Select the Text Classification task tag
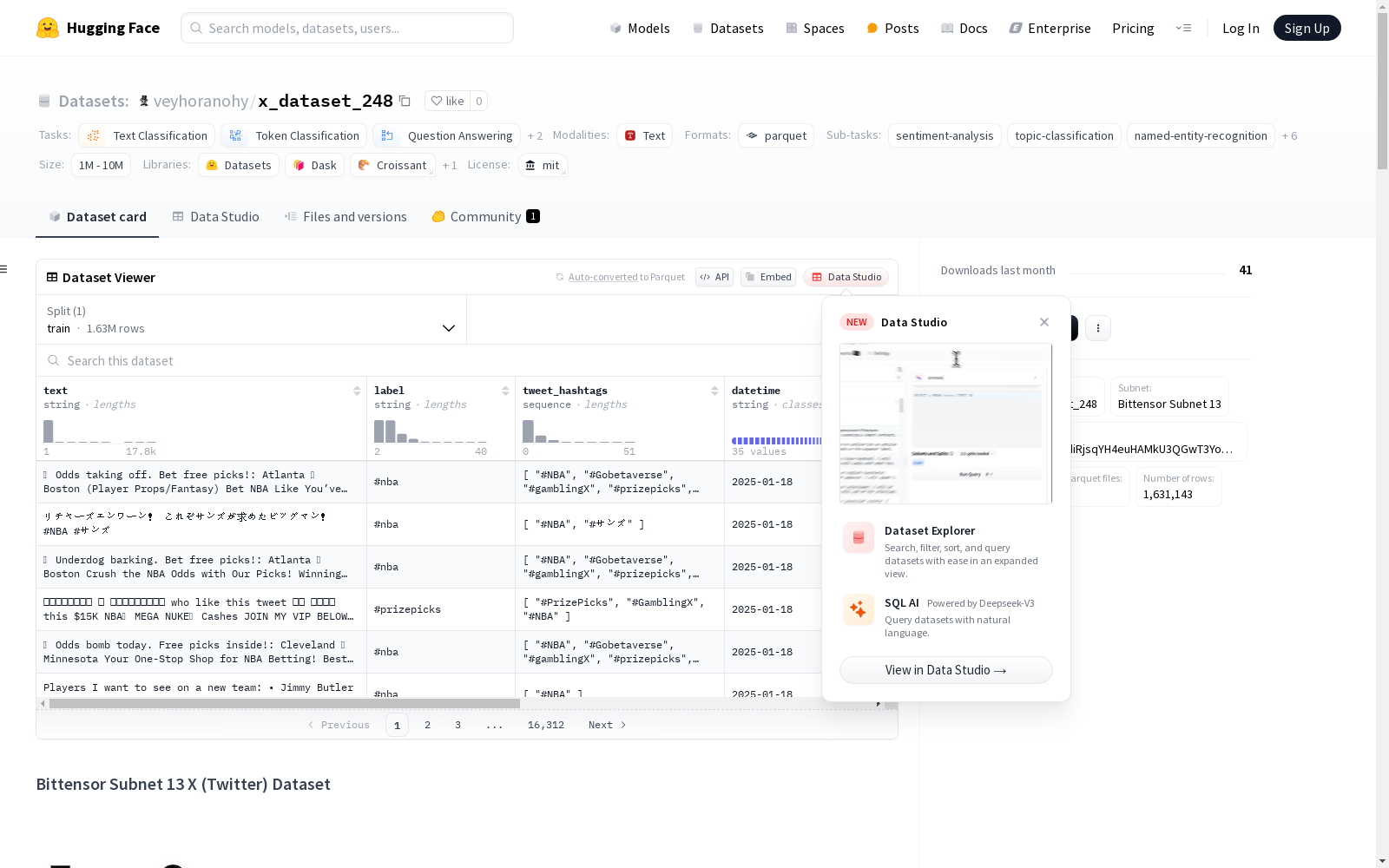The image size is (1389, 868). tap(147, 135)
